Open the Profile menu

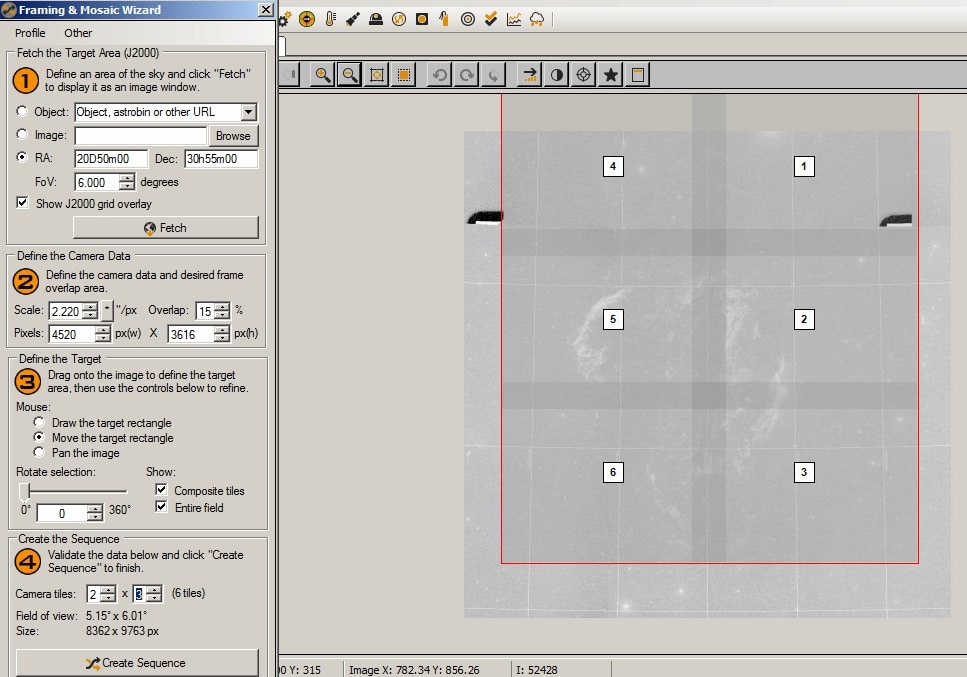[30, 33]
